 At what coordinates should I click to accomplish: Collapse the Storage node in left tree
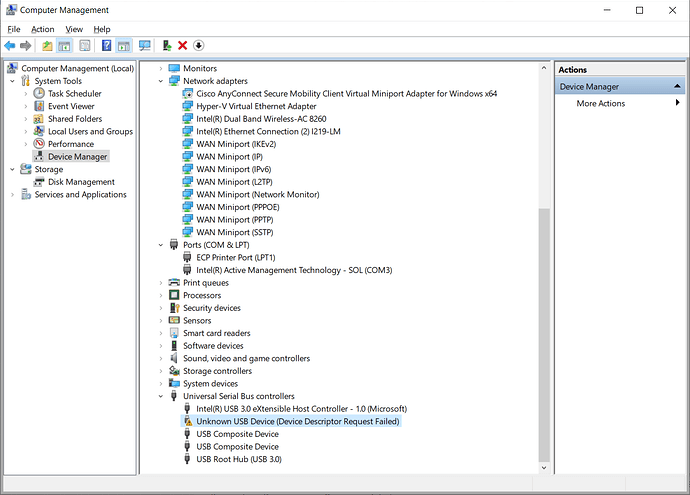click(12, 169)
